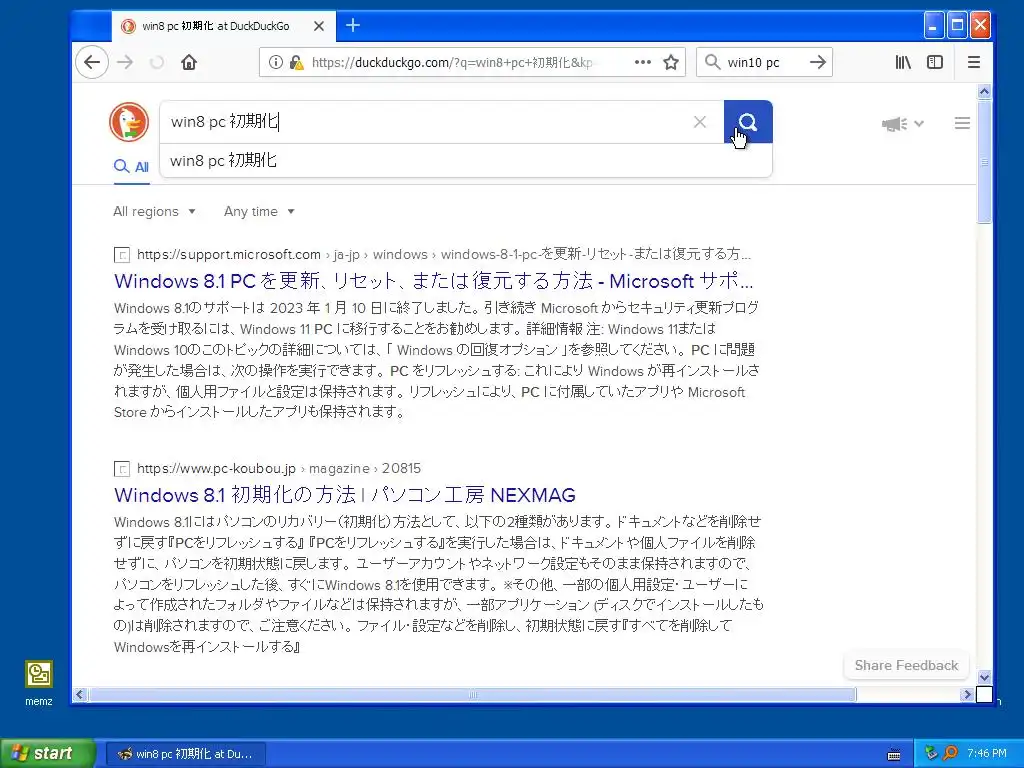Open the page actions three-dot menu
The width and height of the screenshot is (1024, 768).
[x=643, y=63]
